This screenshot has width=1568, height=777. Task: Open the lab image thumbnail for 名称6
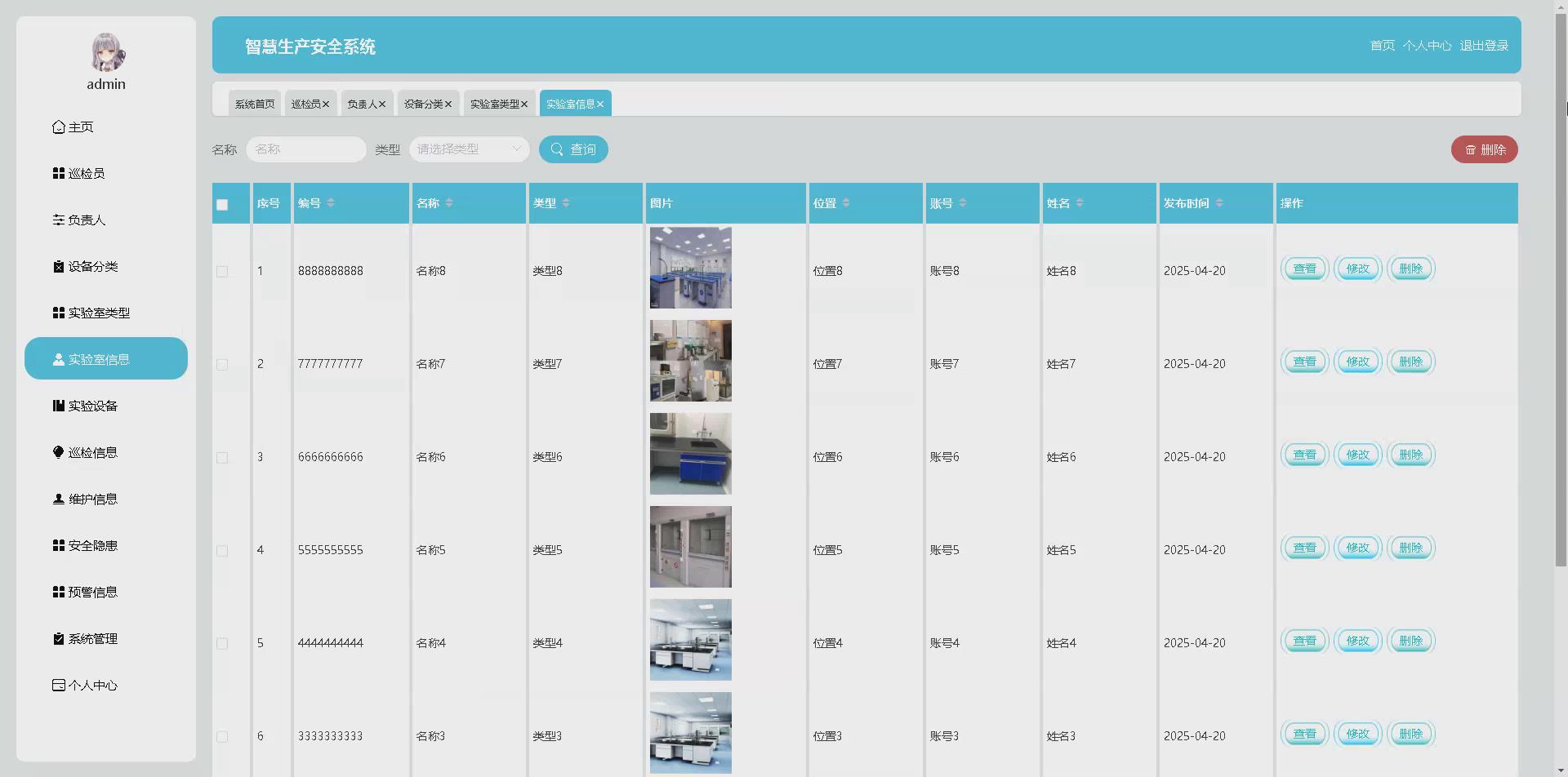pyautogui.click(x=691, y=454)
